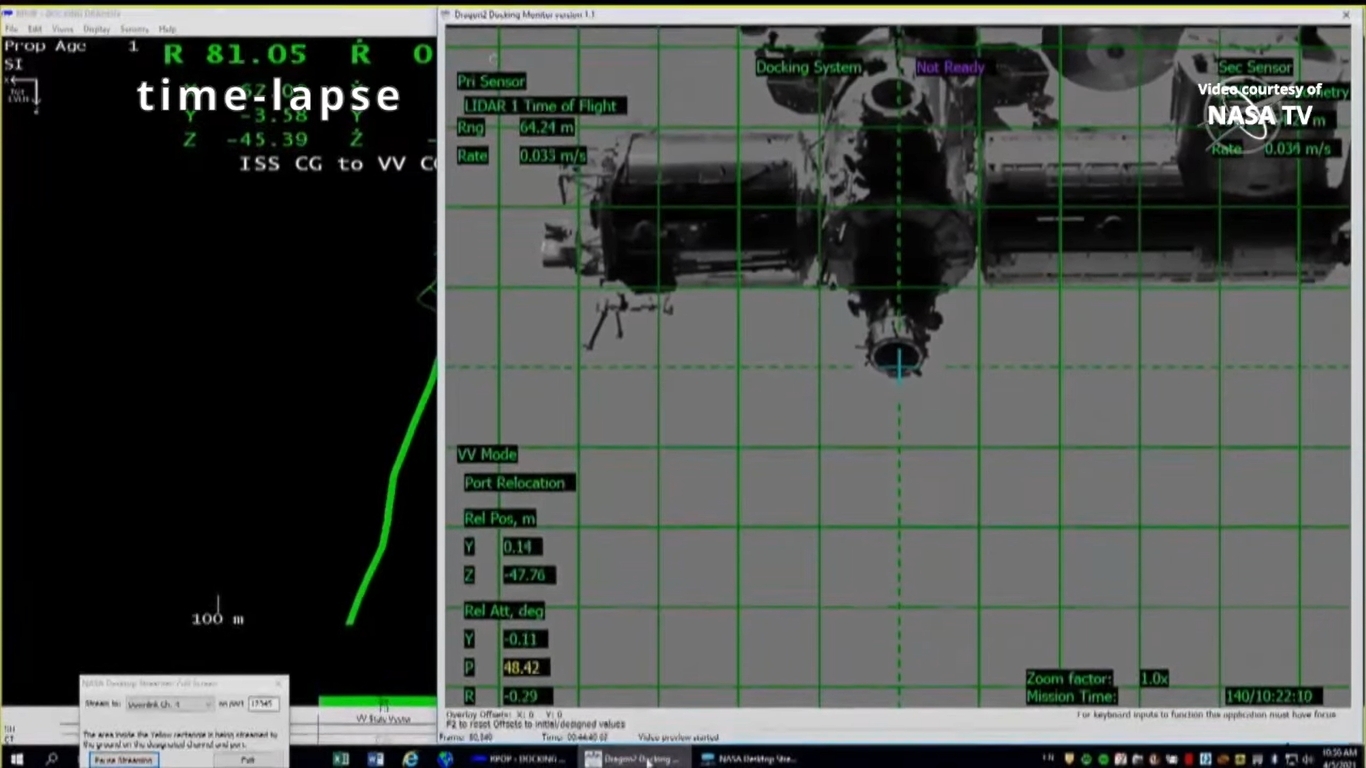
Task: Launch Excel from the taskbar
Action: point(341,760)
